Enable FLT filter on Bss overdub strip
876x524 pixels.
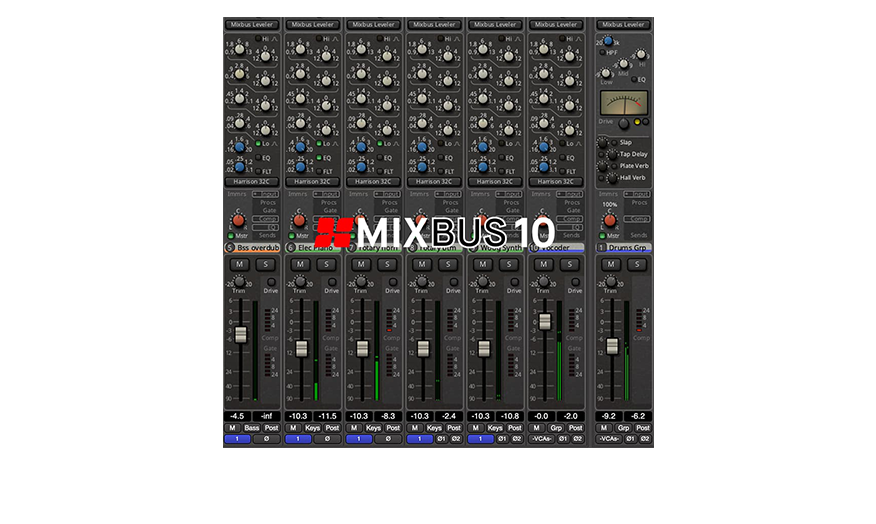[258, 172]
